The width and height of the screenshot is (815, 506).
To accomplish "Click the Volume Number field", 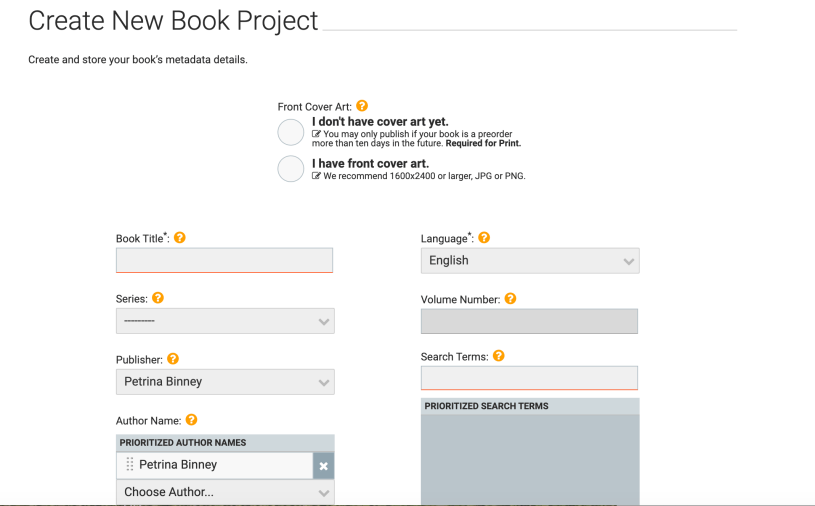I will click(x=529, y=321).
